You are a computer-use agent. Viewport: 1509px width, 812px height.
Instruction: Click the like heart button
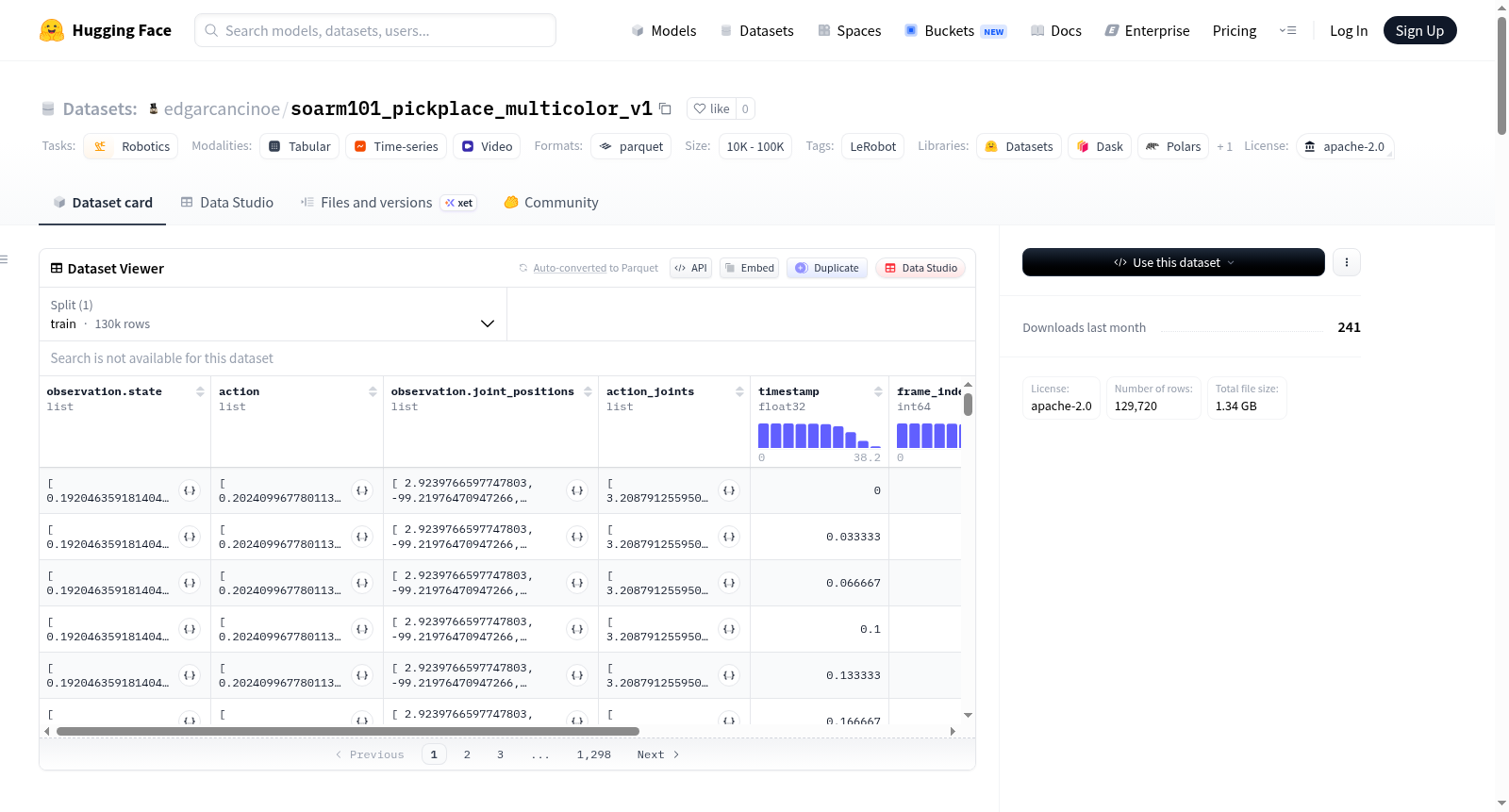[712, 108]
